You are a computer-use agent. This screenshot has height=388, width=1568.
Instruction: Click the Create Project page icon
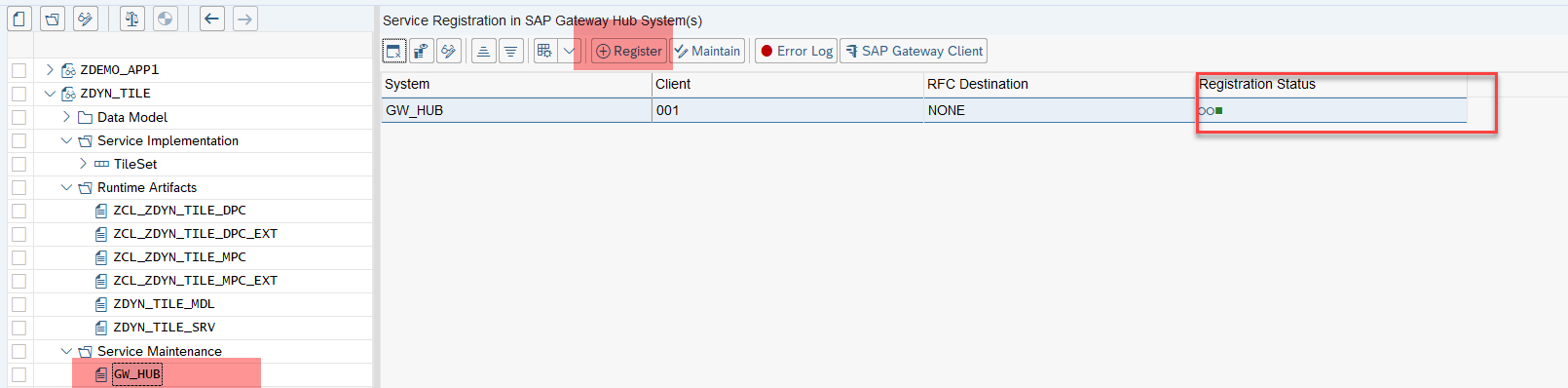tap(19, 19)
